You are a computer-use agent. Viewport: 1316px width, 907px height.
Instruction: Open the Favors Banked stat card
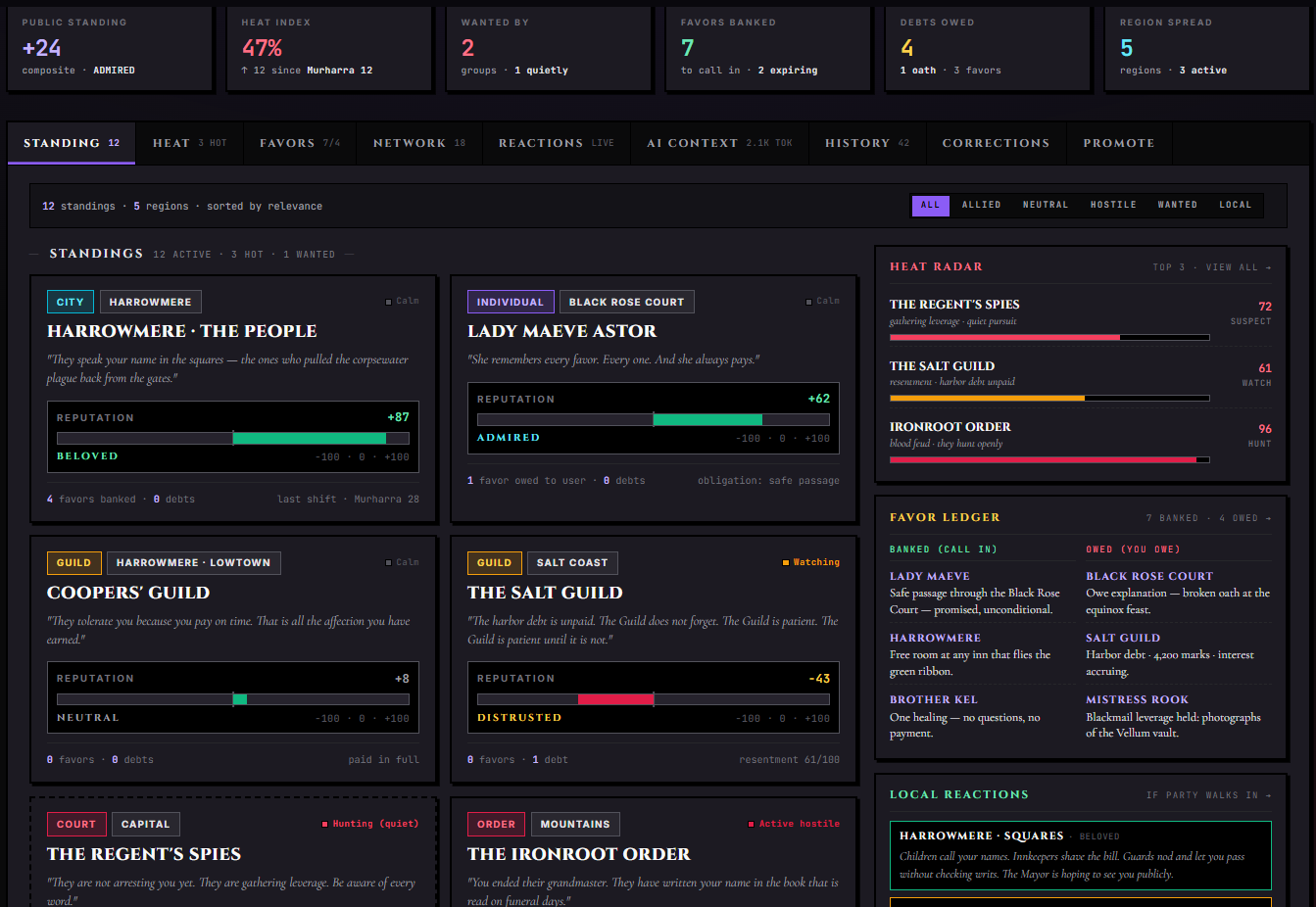[x=768, y=48]
